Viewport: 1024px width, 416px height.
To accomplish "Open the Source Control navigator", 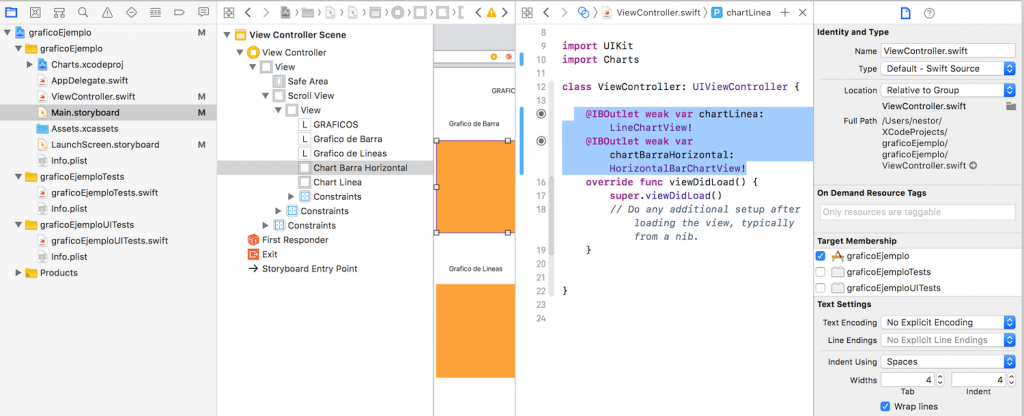I will [x=36, y=12].
